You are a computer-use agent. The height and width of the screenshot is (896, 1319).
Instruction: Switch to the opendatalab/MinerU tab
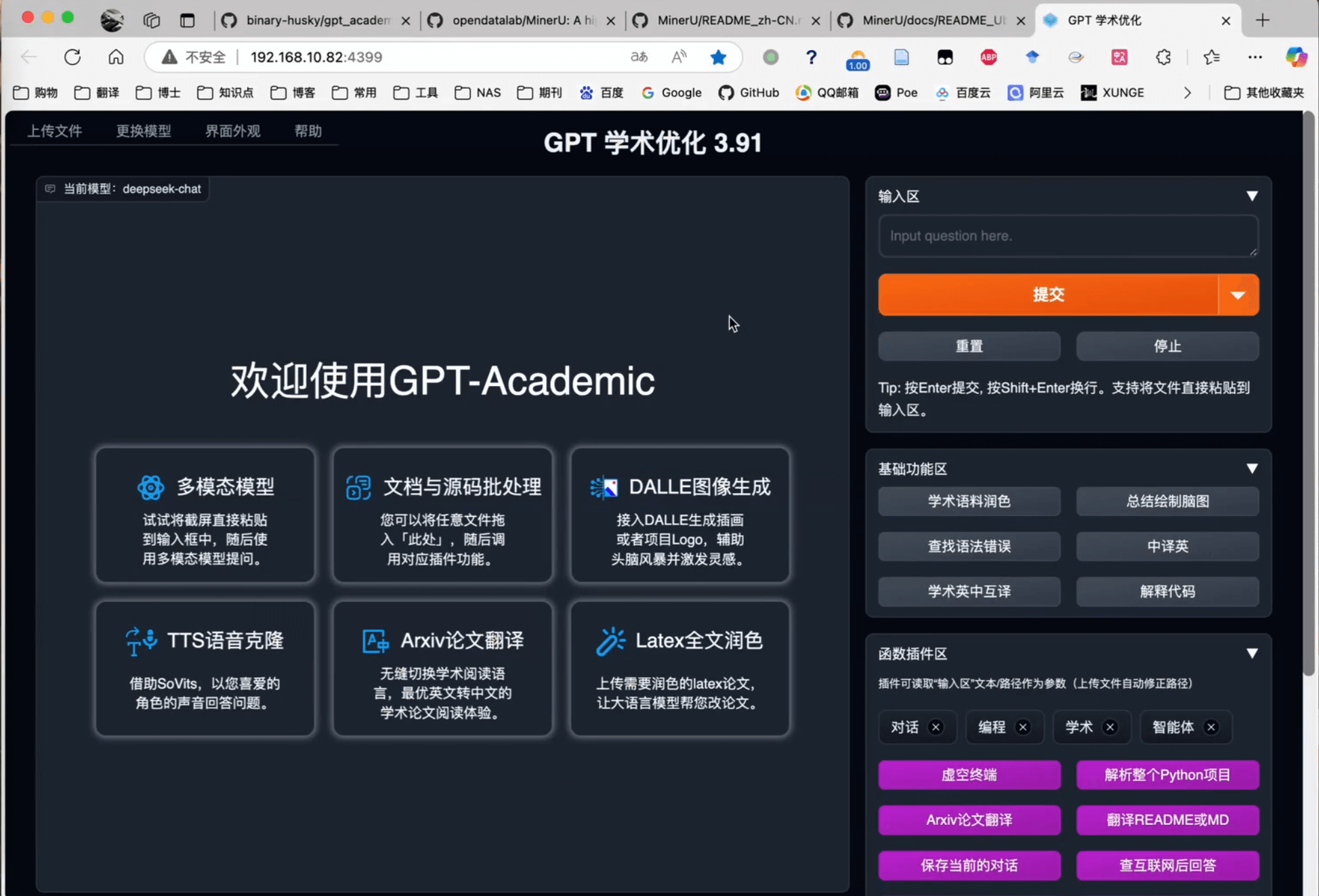[x=522, y=20]
